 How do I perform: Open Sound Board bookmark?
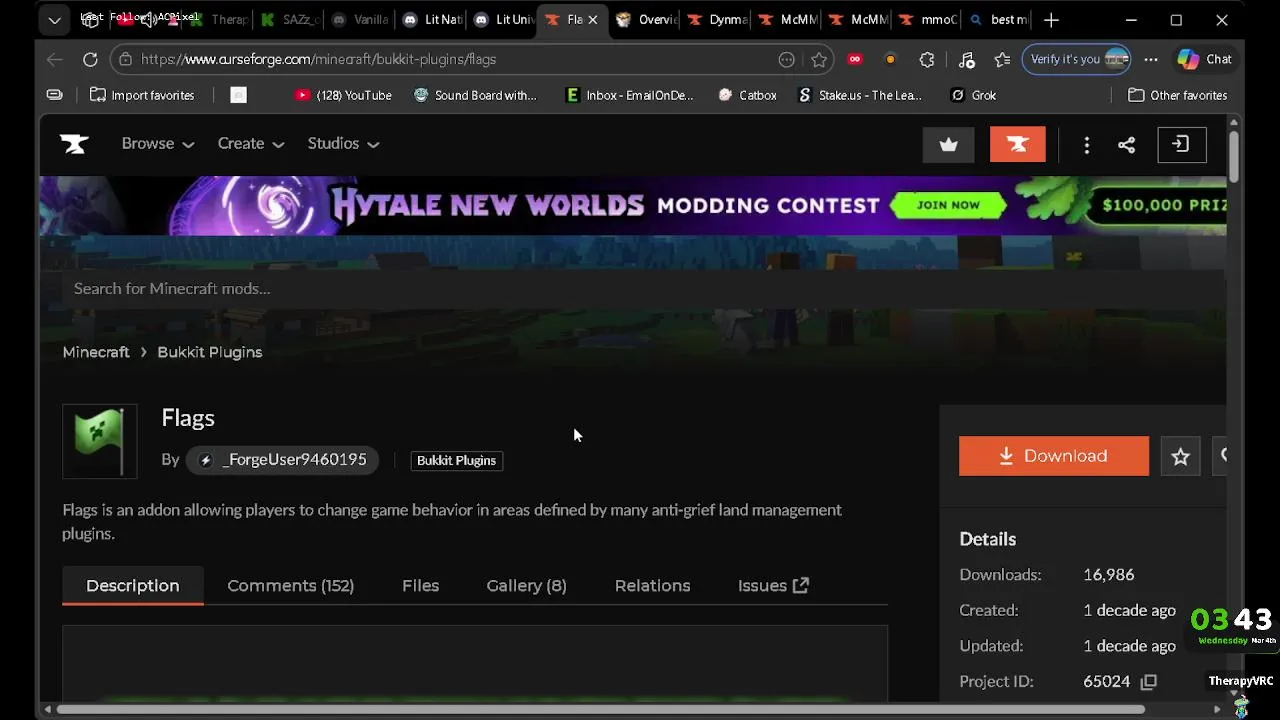[475, 95]
